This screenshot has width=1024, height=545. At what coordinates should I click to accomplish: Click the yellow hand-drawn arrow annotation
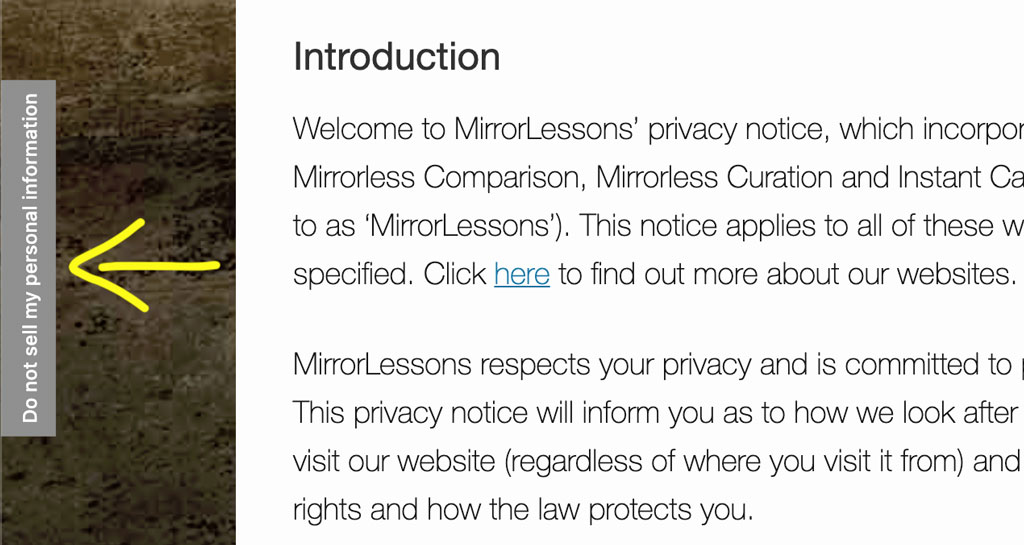click(144, 265)
